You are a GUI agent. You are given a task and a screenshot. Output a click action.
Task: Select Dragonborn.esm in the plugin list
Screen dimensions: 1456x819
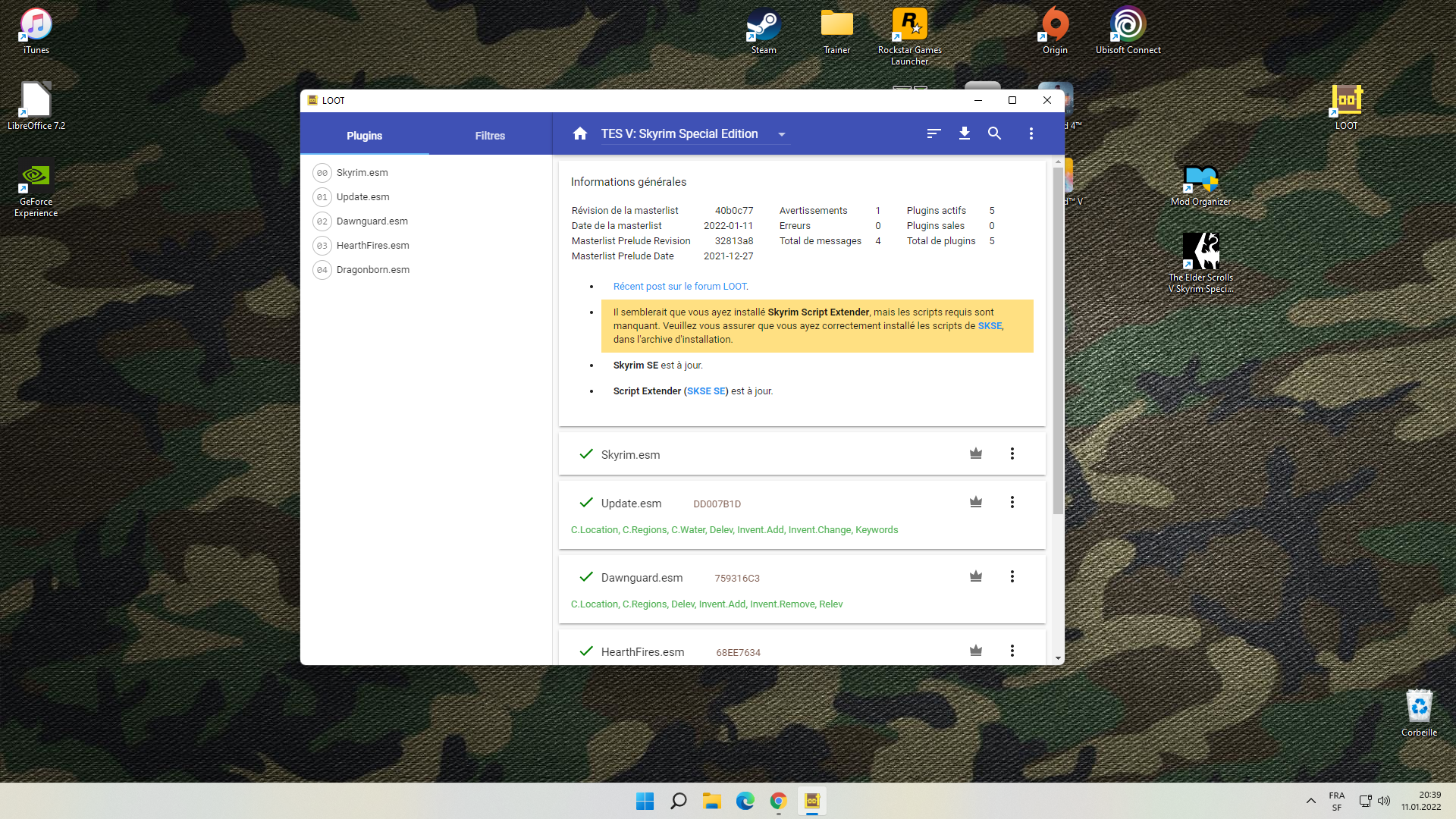tap(372, 270)
